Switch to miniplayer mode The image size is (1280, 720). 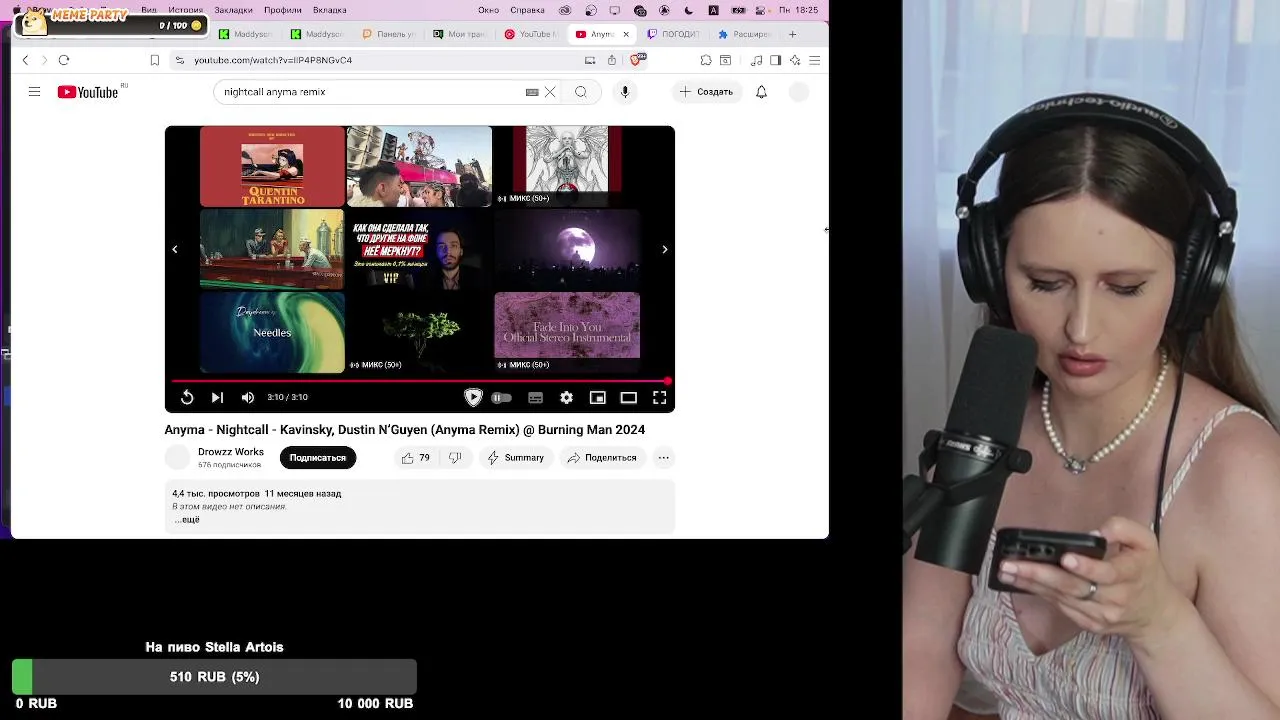pos(598,397)
